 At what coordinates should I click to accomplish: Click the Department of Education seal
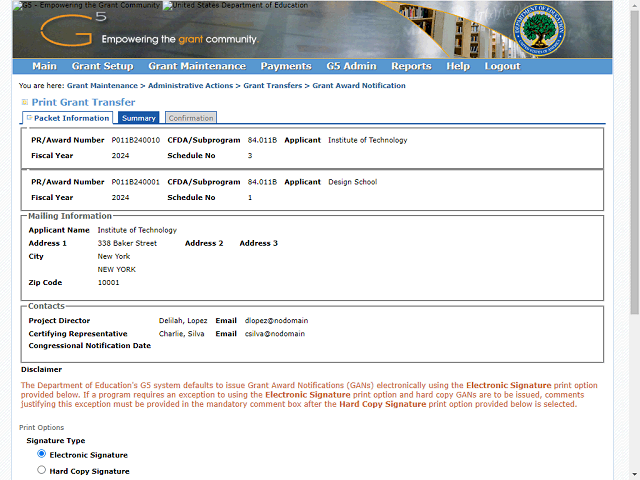pos(539,30)
